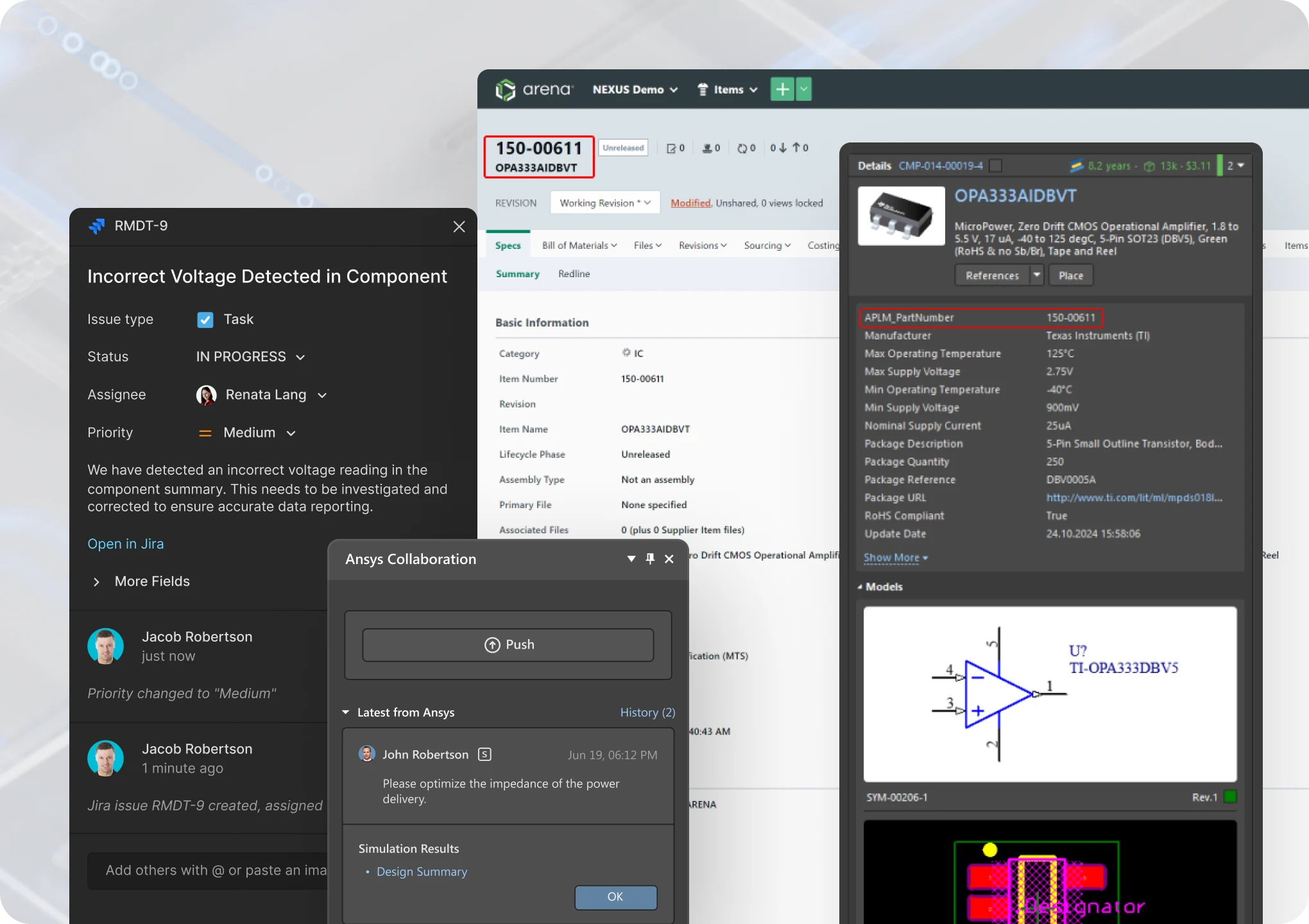Open the Working Revision dropdown
Viewport: 1309px width, 924px height.
click(604, 203)
